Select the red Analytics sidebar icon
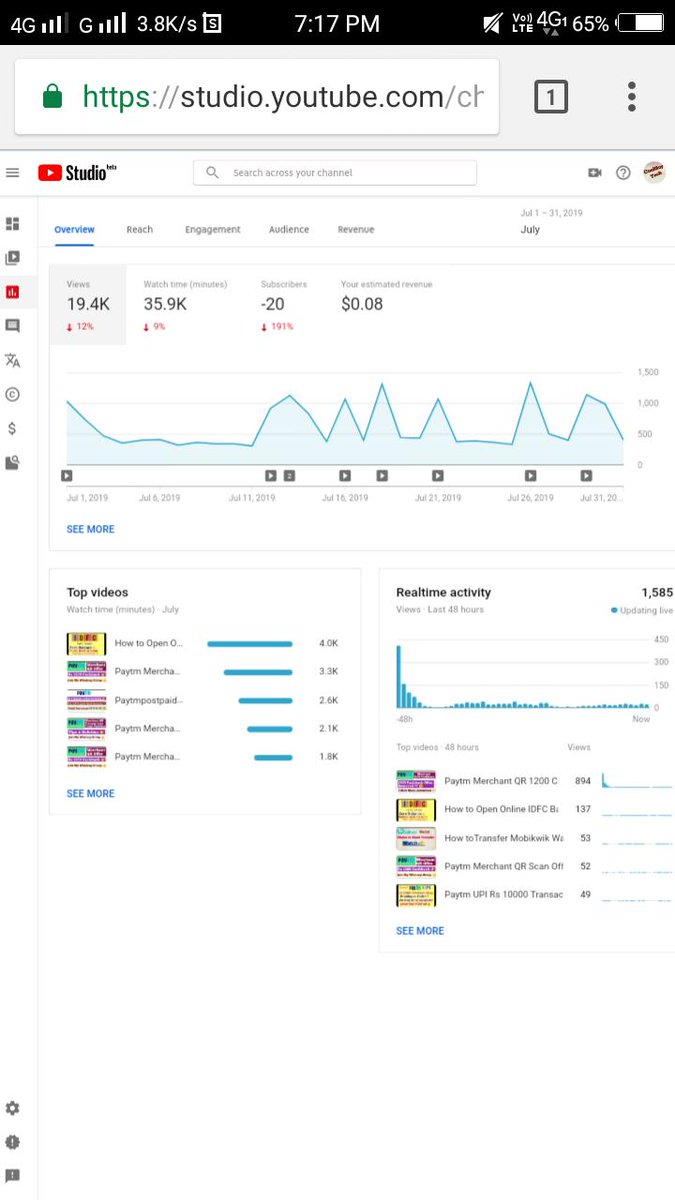675x1200 pixels. coord(12,292)
